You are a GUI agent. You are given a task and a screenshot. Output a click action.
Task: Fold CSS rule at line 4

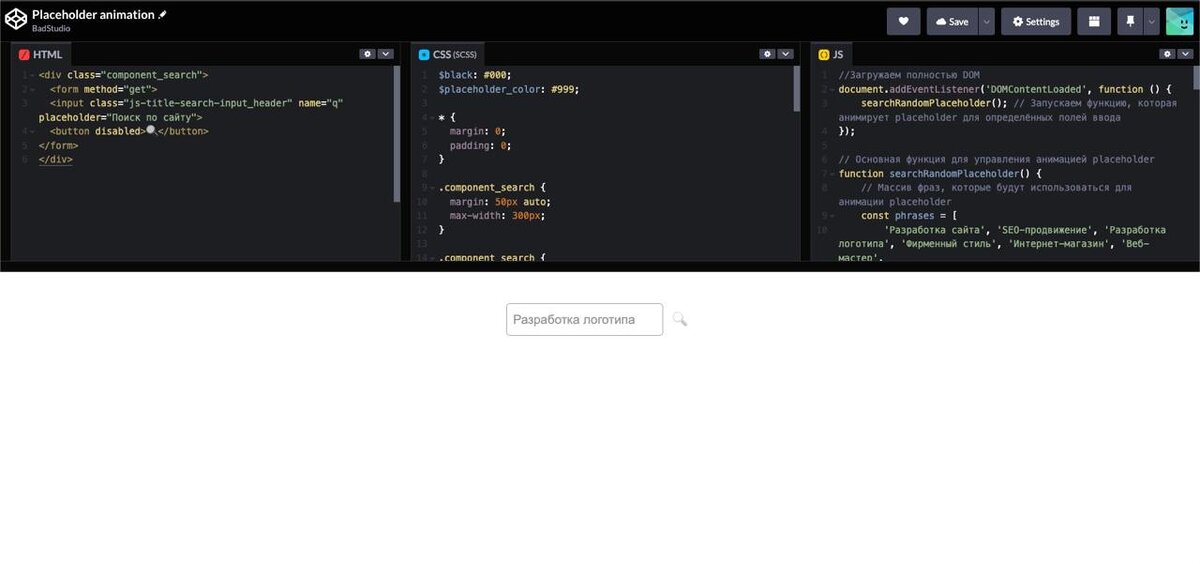click(x=430, y=117)
